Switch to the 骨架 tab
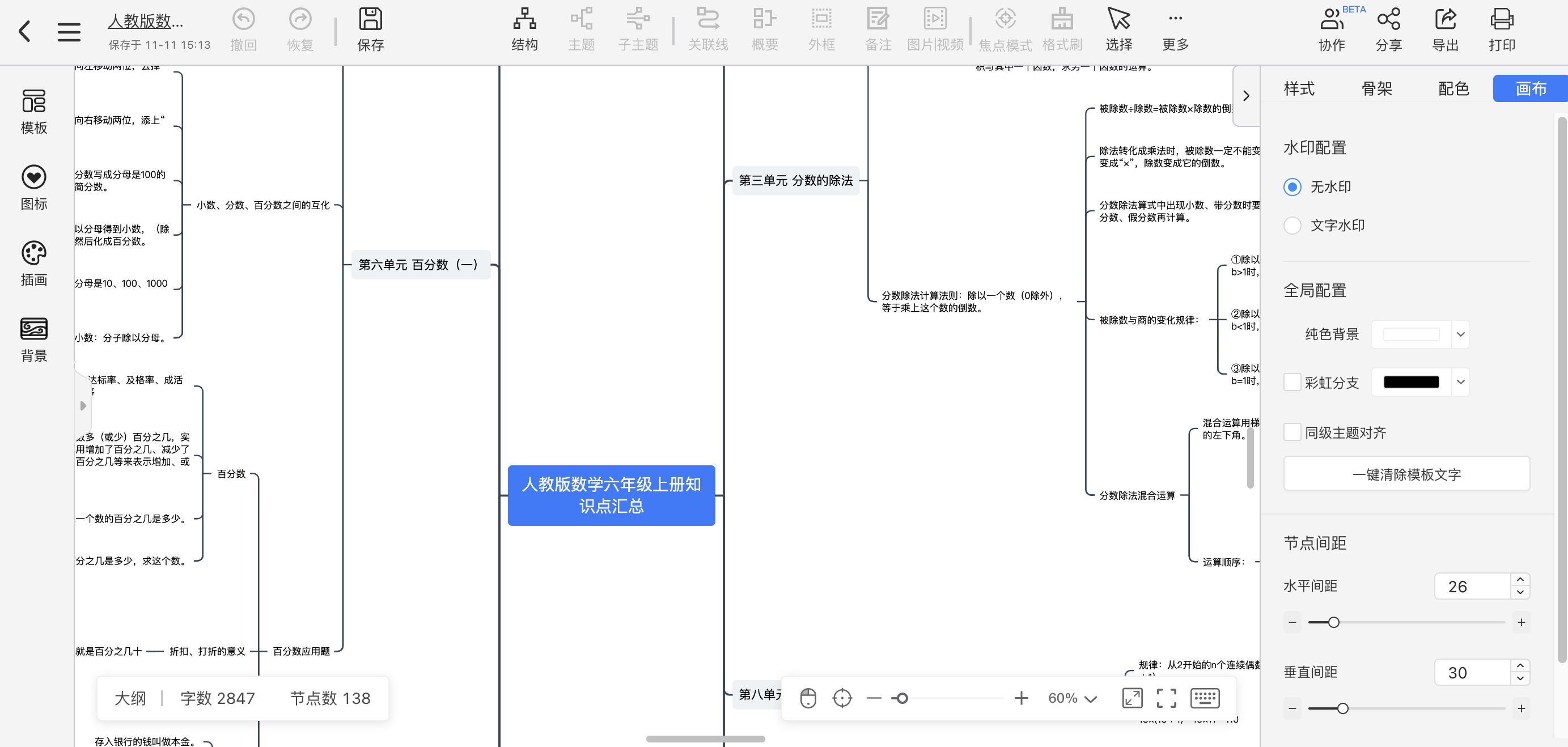Image resolution: width=1568 pixels, height=747 pixels. click(1378, 88)
